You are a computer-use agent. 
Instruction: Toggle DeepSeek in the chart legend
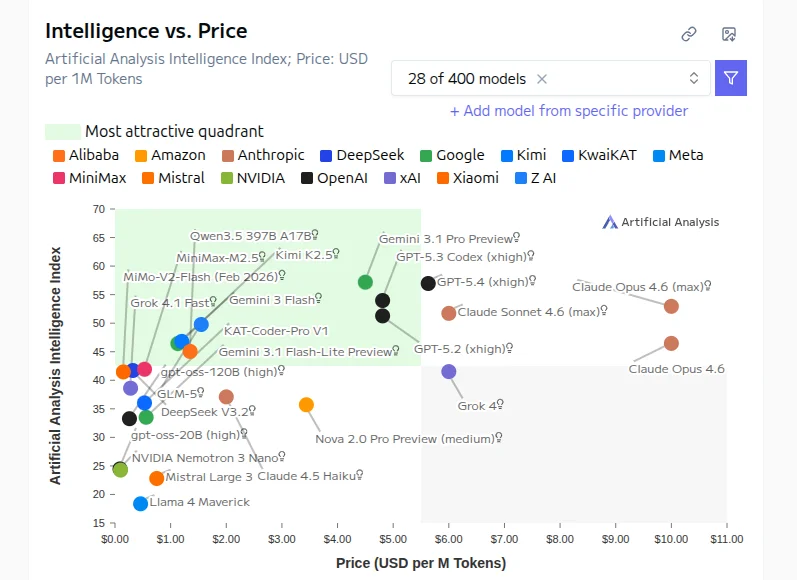(361, 155)
